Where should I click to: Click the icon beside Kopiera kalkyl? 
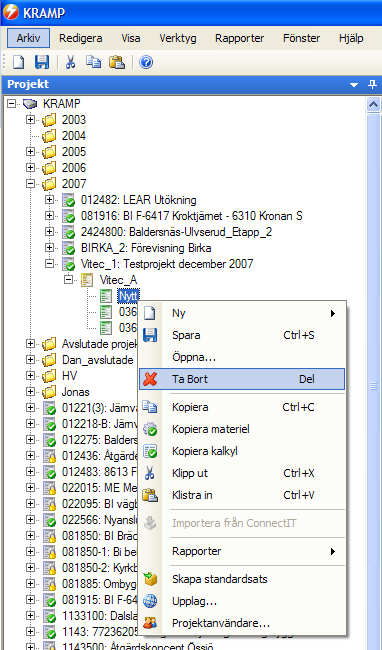(x=150, y=451)
